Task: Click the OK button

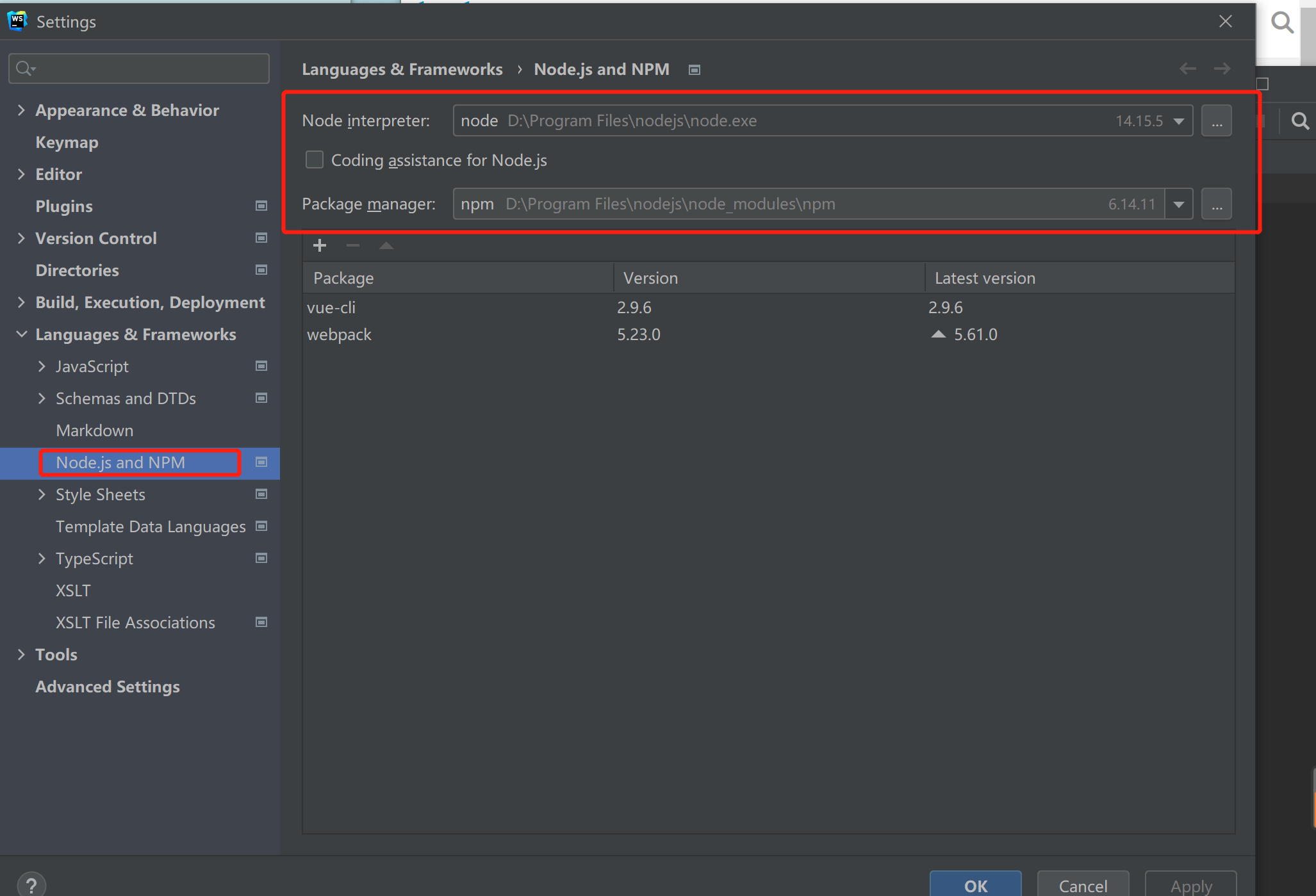Action: click(975, 885)
